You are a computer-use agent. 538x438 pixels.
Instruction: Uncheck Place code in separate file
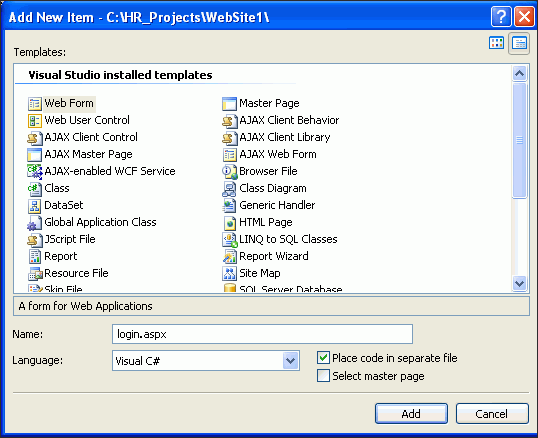(x=323, y=358)
